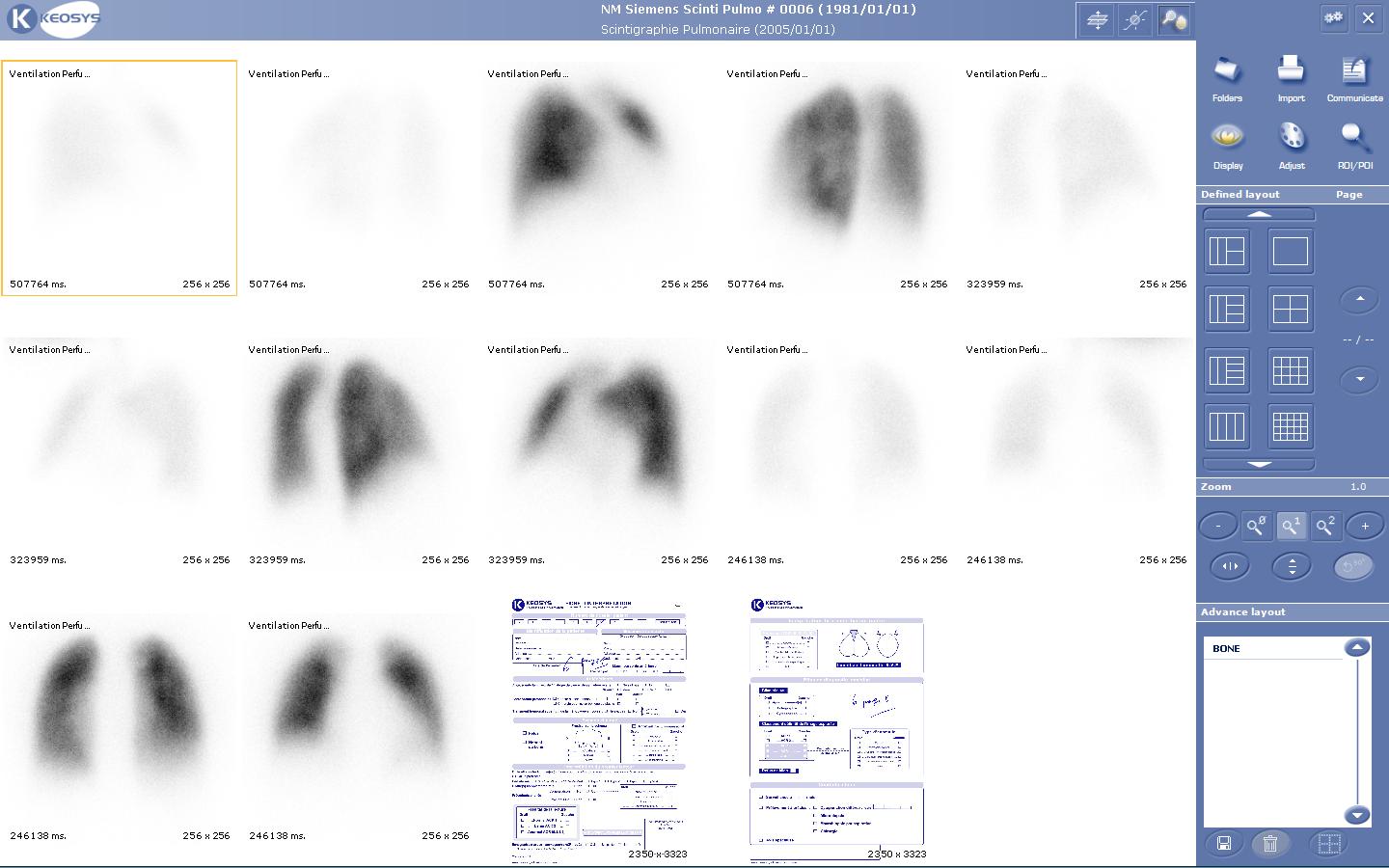
Task: Select the first report page thumbnail
Action: (598, 729)
